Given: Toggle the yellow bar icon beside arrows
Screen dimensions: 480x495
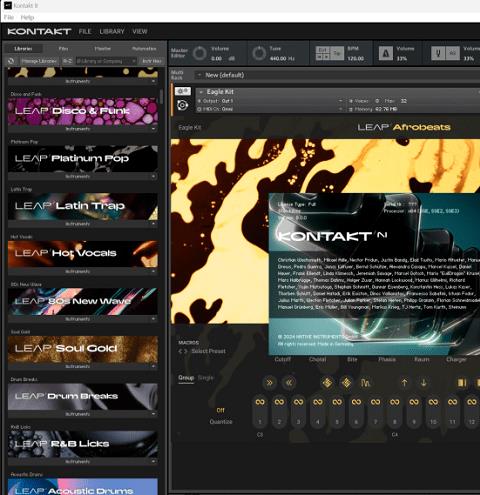Looking at the screenshot, I should (x=462, y=383).
